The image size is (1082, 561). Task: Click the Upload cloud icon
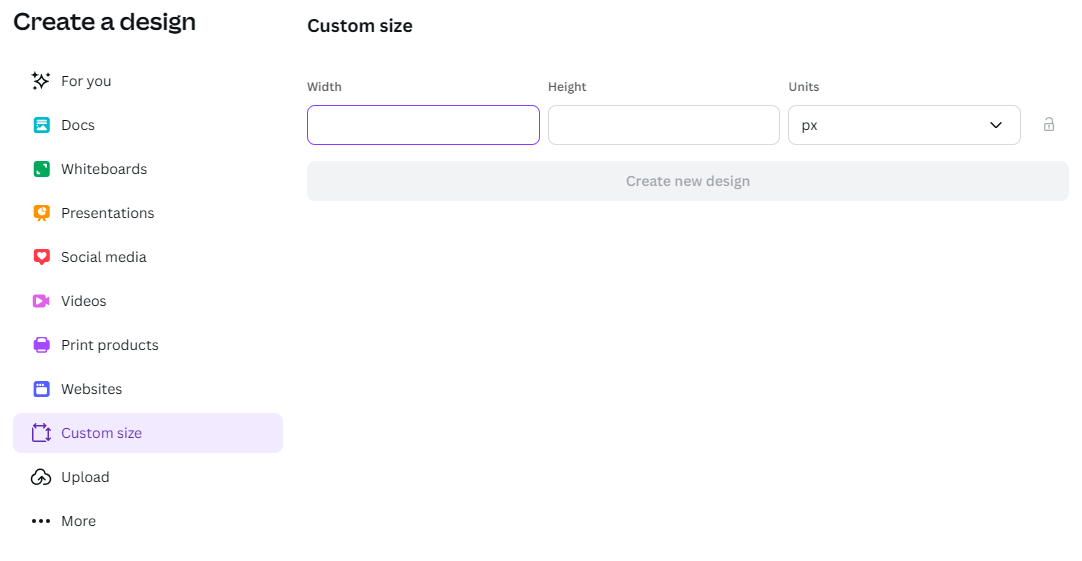click(x=41, y=478)
